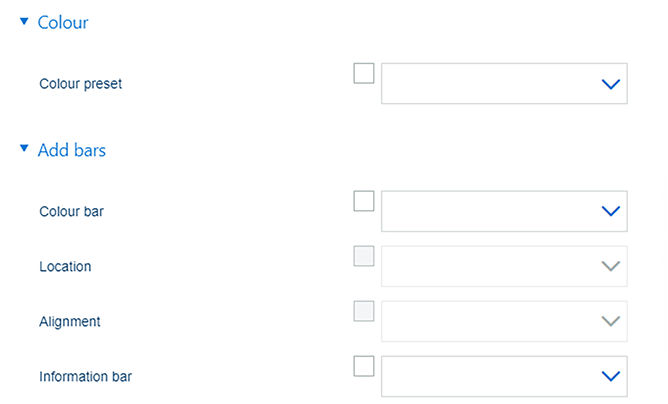
Task: Click the disabled Alignment combo box field
Action: [x=490, y=321]
